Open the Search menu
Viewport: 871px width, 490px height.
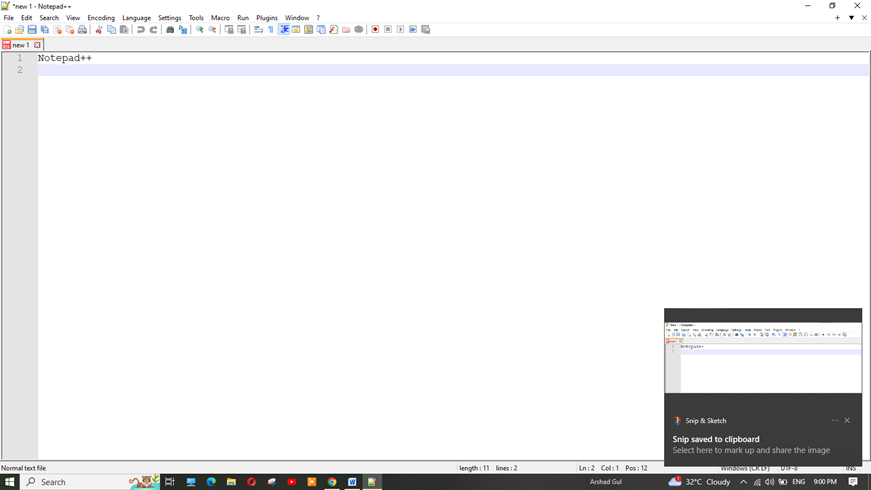point(49,18)
